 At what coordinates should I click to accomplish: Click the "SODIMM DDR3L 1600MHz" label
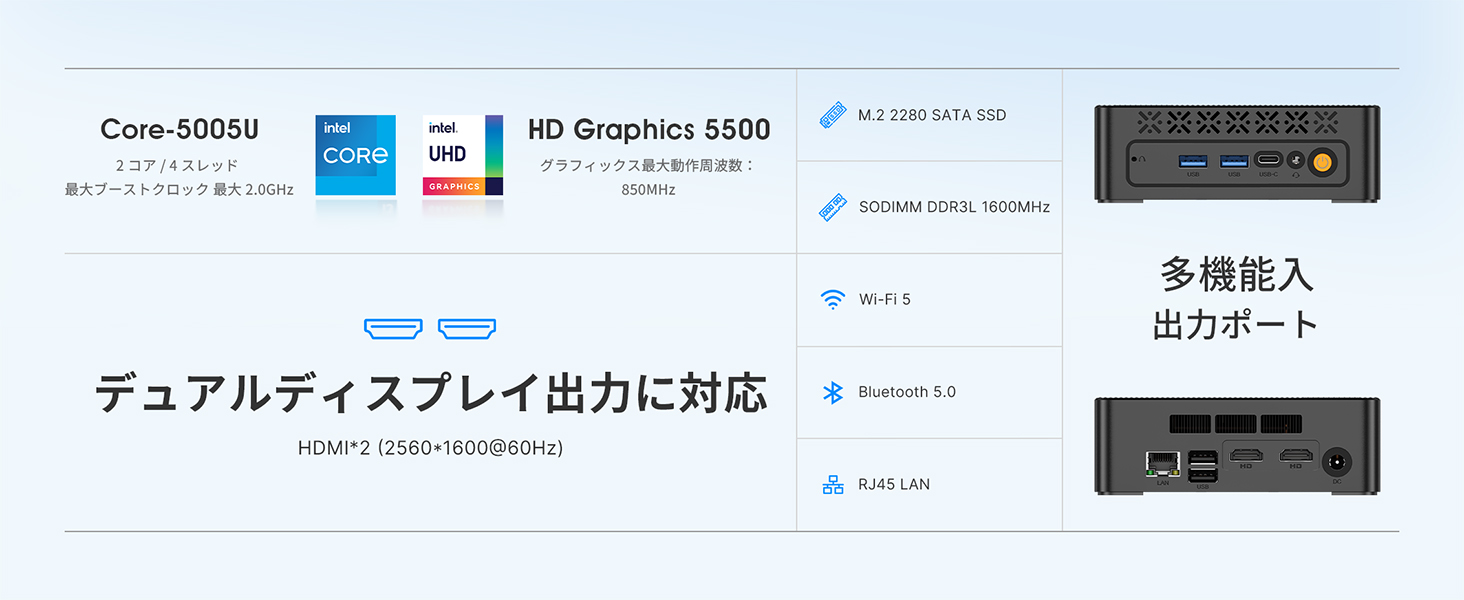[x=954, y=207]
